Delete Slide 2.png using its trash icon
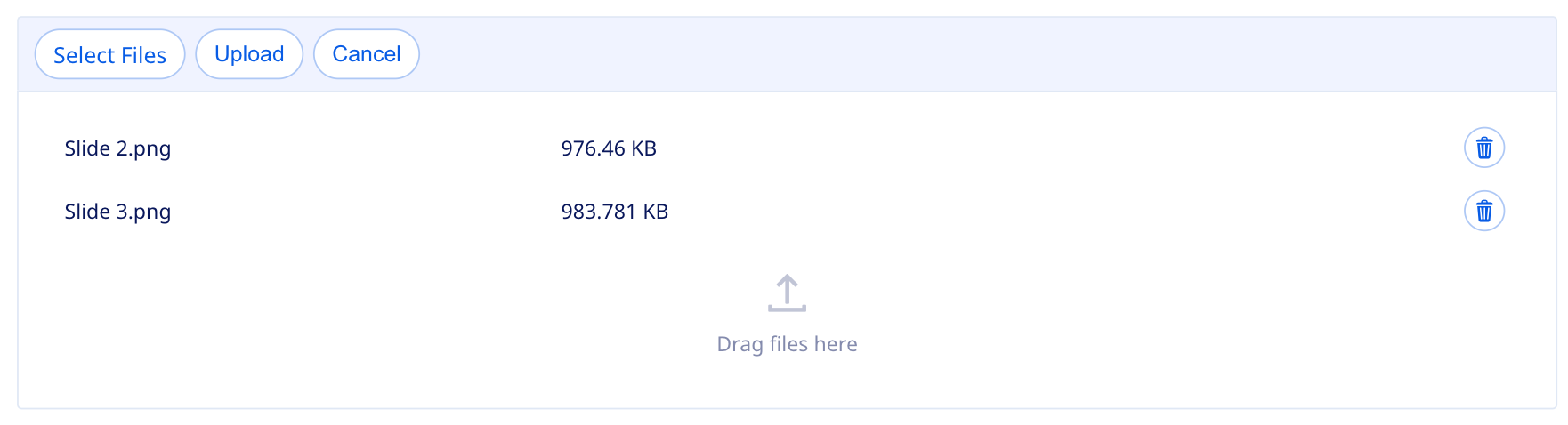1568x425 pixels. [1483, 148]
